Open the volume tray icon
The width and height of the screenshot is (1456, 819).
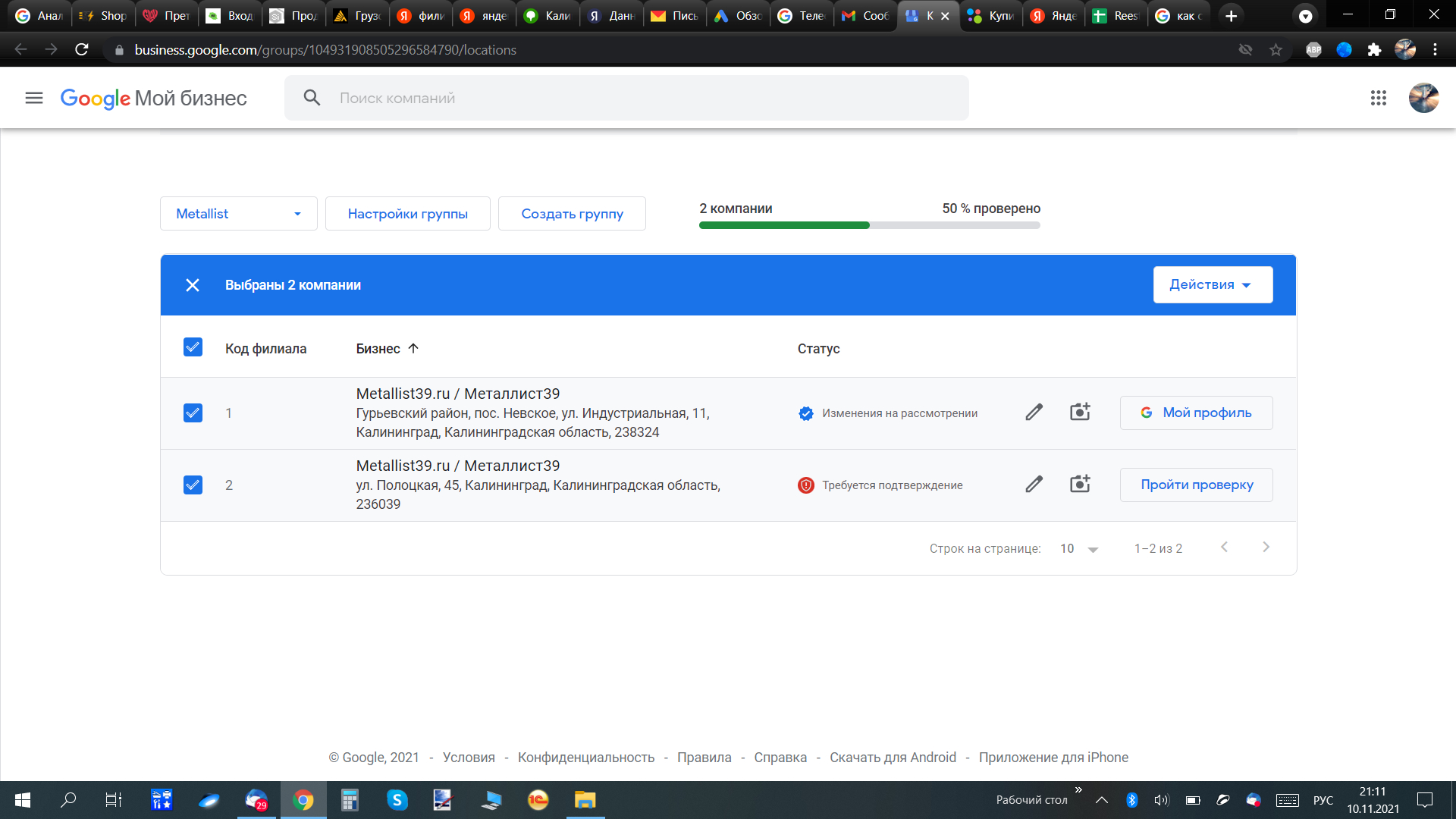[x=1162, y=800]
